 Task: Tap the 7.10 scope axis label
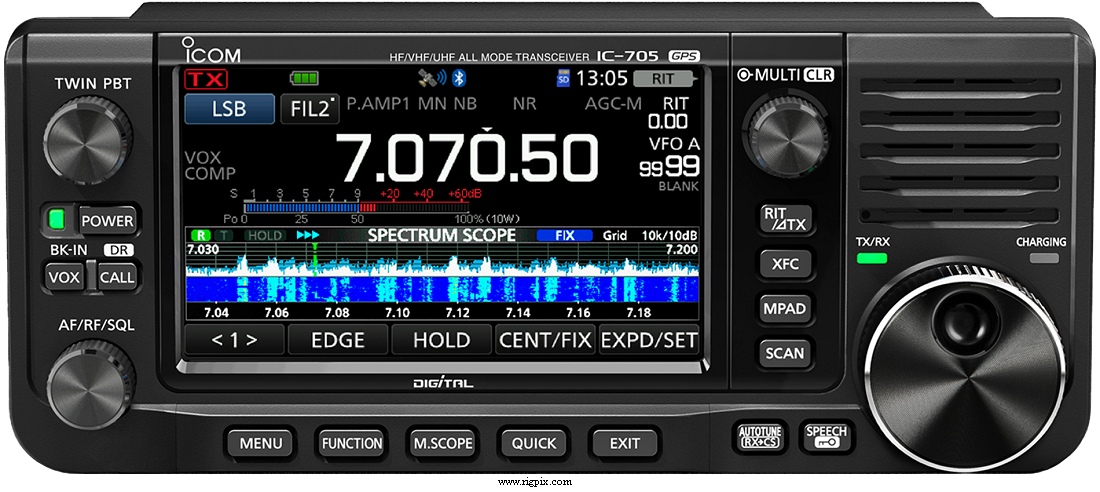(398, 312)
